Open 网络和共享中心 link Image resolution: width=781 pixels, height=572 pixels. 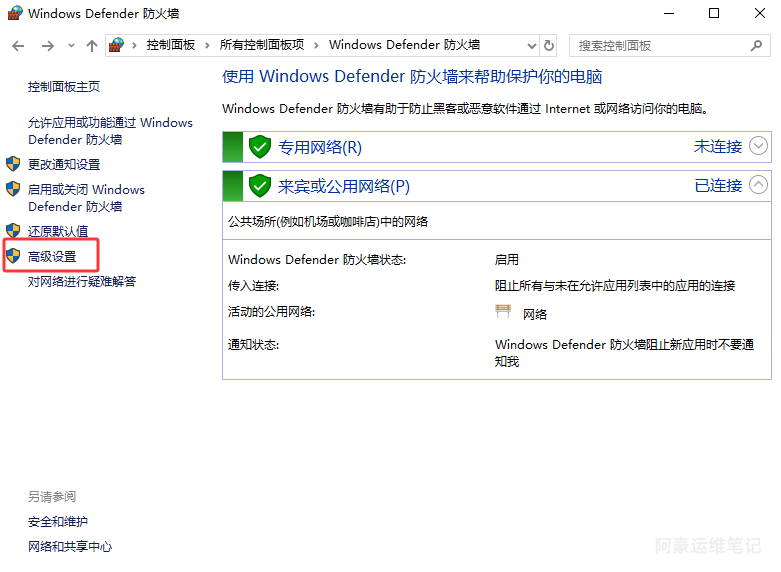70,546
